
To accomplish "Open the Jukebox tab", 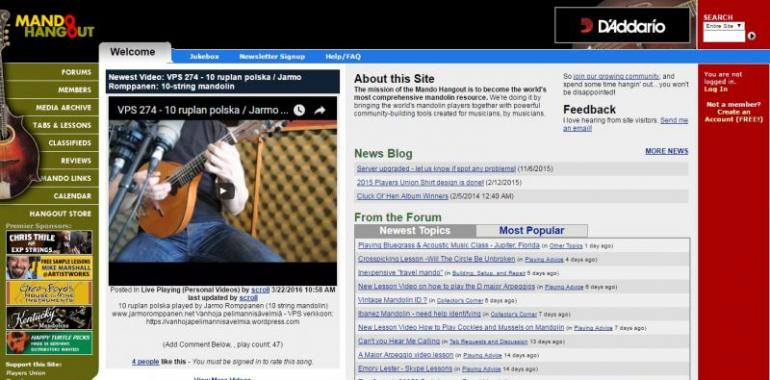I will tap(204, 56).
